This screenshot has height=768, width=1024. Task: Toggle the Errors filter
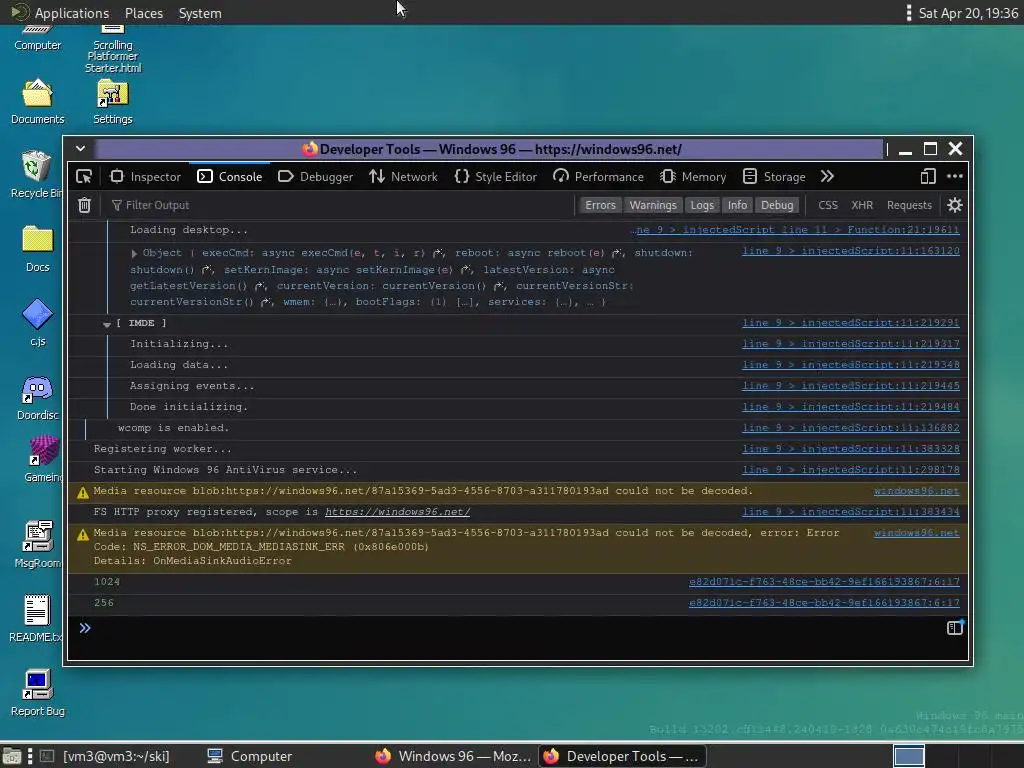pyautogui.click(x=600, y=205)
